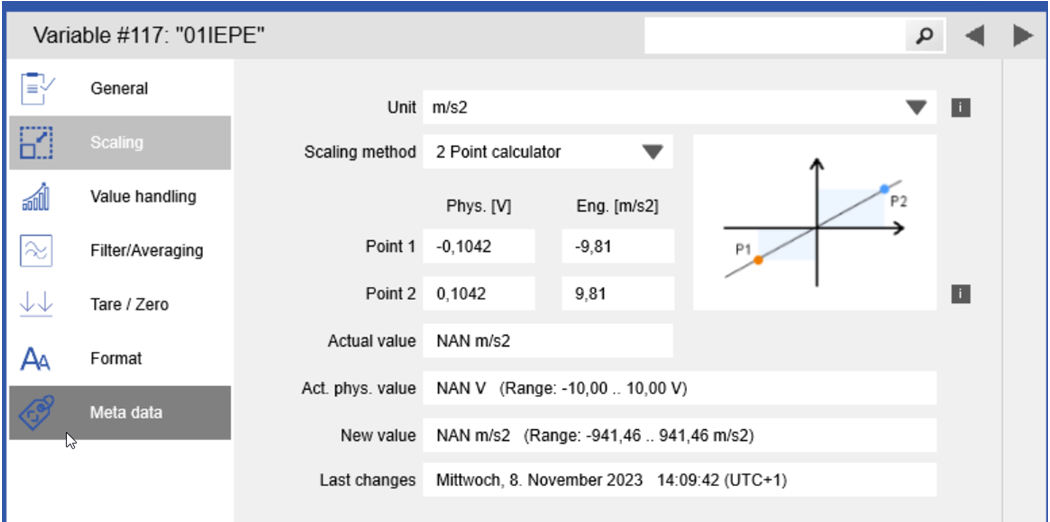Click the P2 blue point on graph
This screenshot has width=1050, height=522.
point(884,189)
